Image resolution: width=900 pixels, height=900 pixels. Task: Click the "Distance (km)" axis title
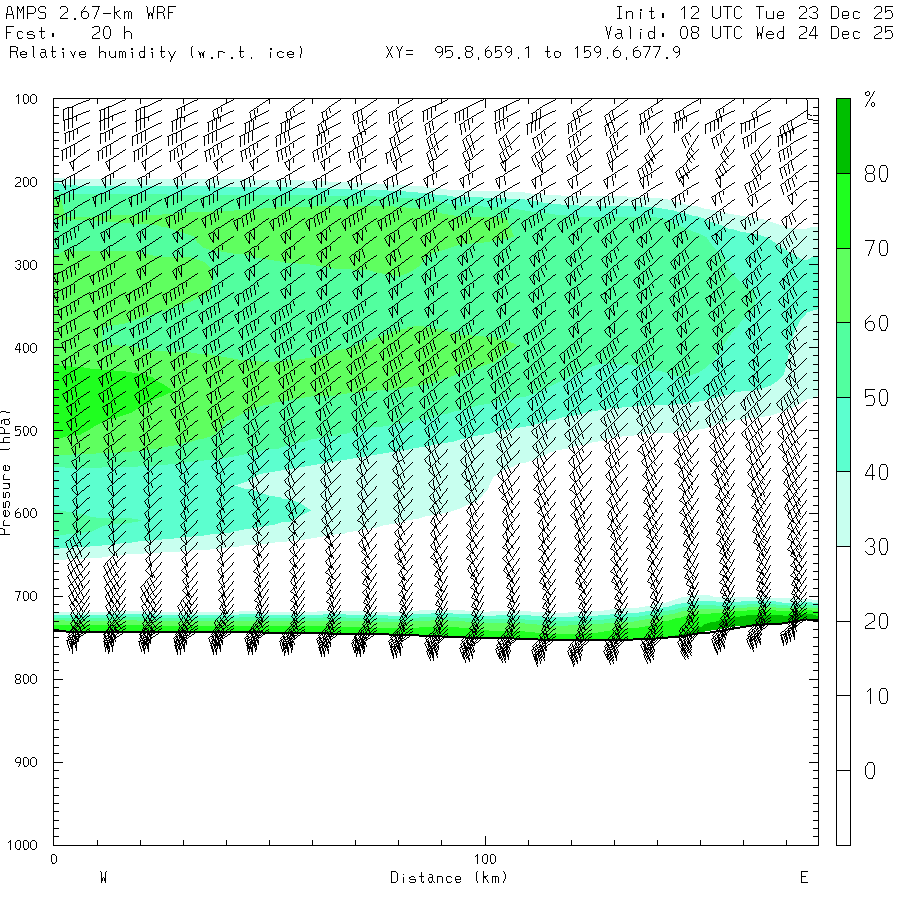click(449, 878)
